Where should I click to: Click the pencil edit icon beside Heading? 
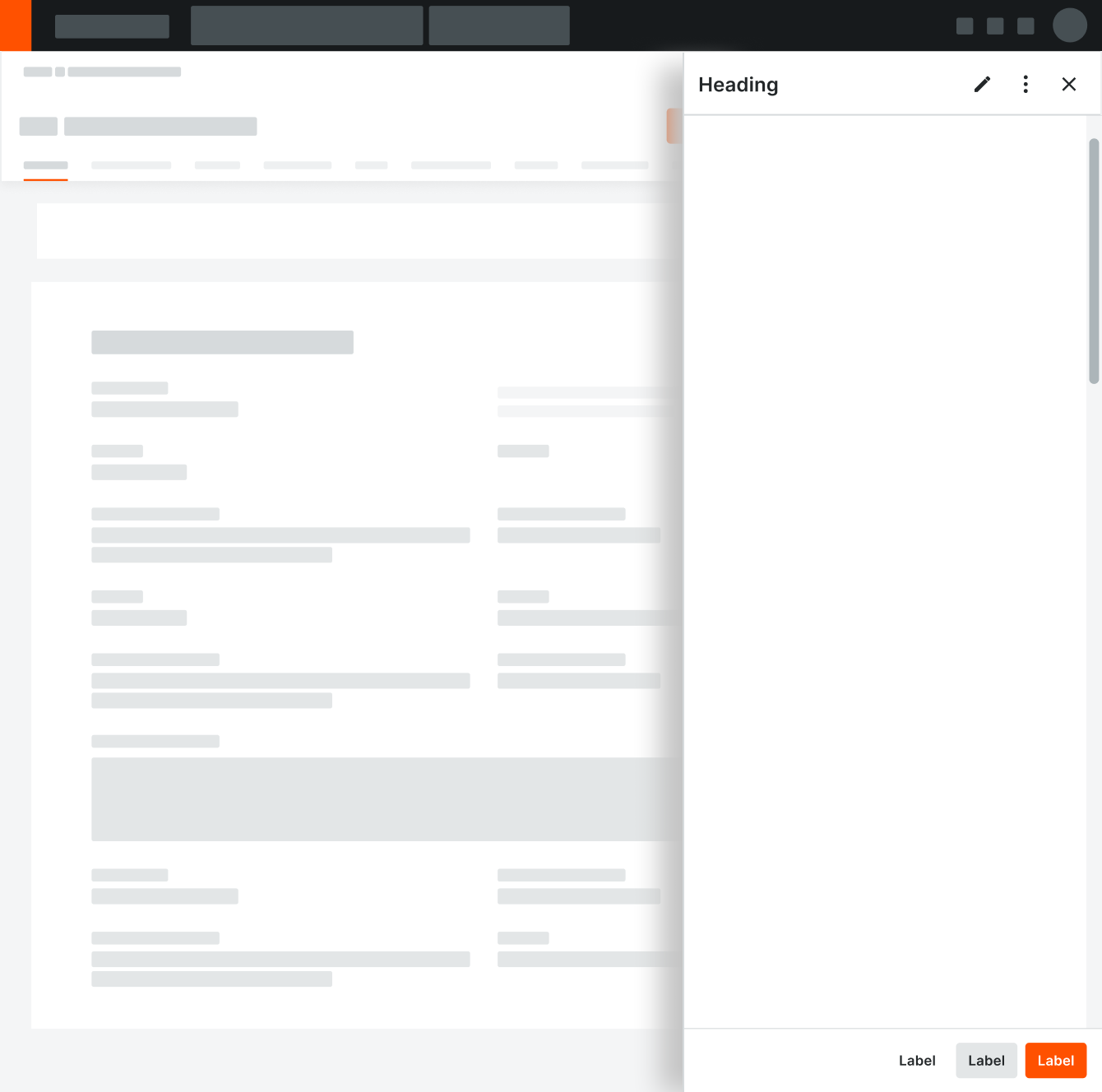(x=982, y=85)
